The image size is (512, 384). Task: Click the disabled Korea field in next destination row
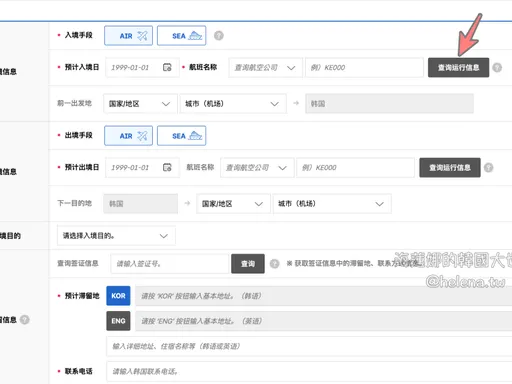140,204
